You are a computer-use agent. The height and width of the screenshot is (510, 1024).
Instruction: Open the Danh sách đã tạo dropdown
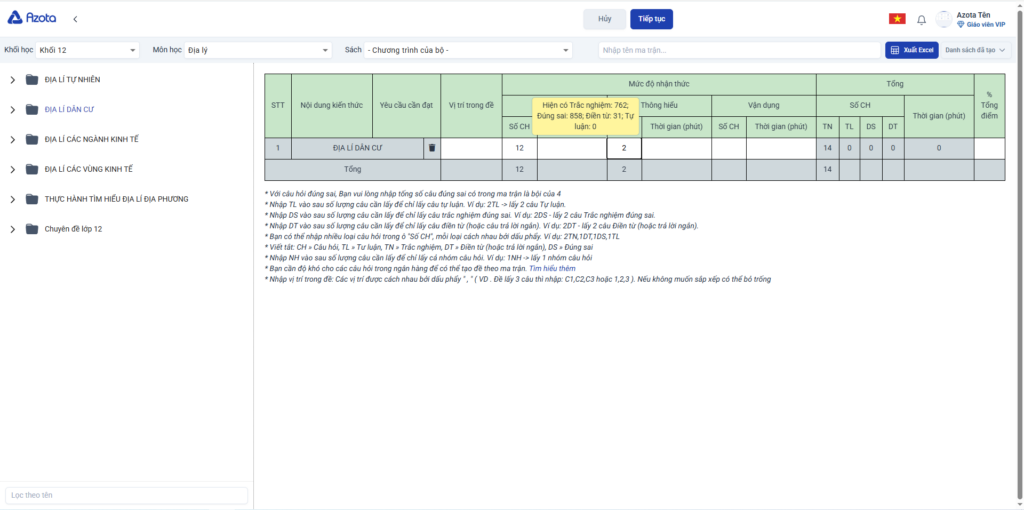point(975,50)
